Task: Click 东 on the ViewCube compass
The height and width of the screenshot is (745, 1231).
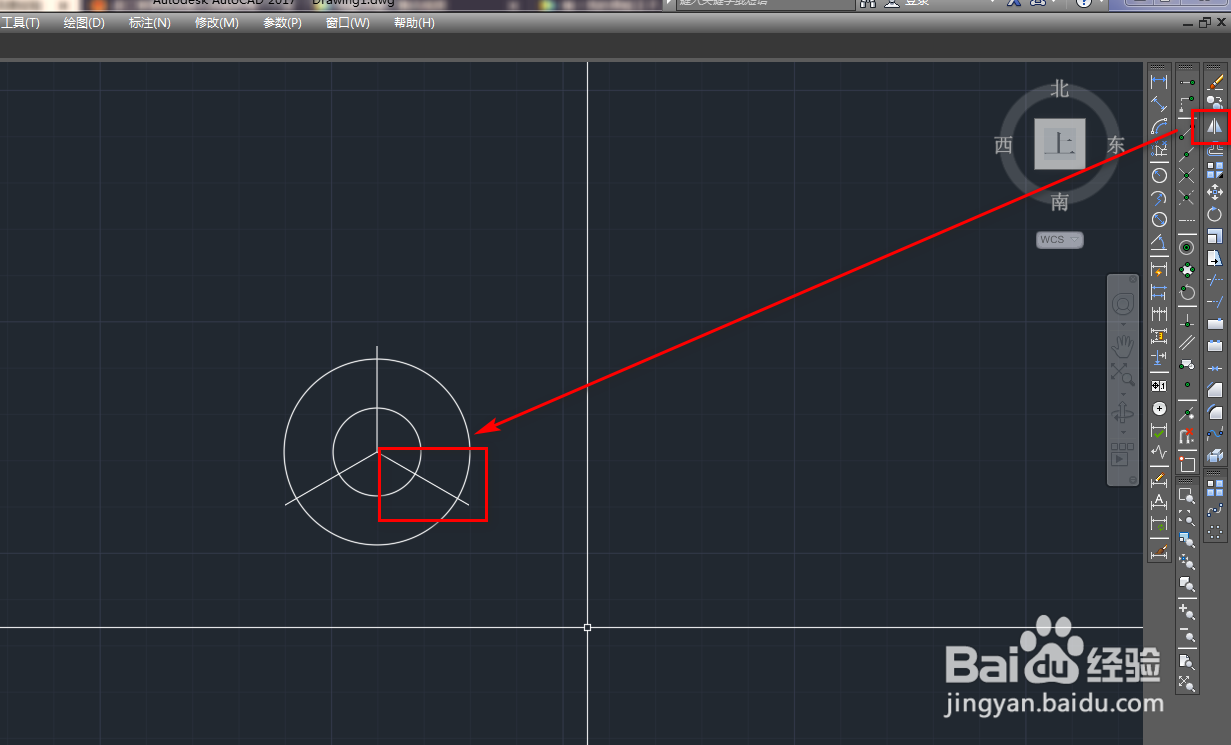Action: coord(1116,145)
